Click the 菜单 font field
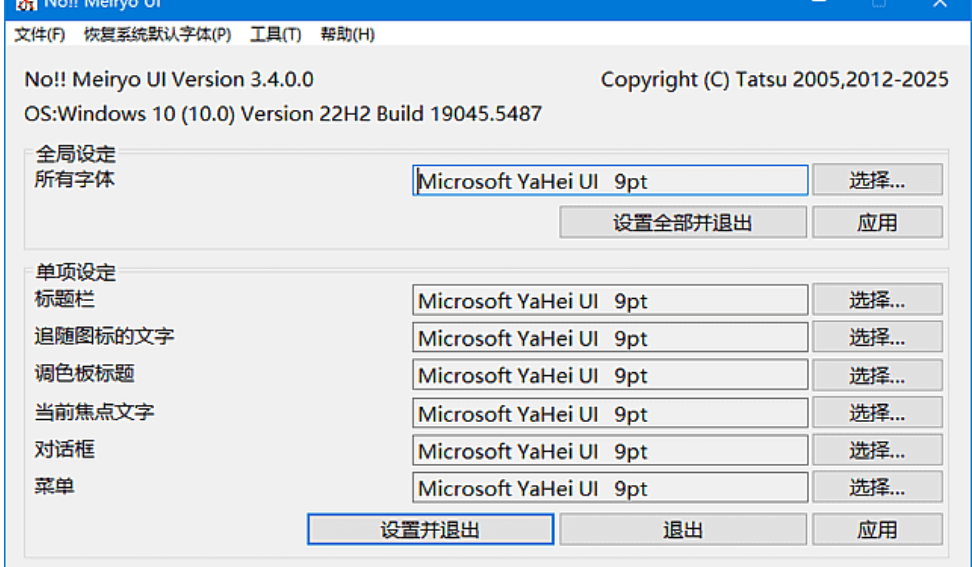The image size is (972, 567). point(610,488)
